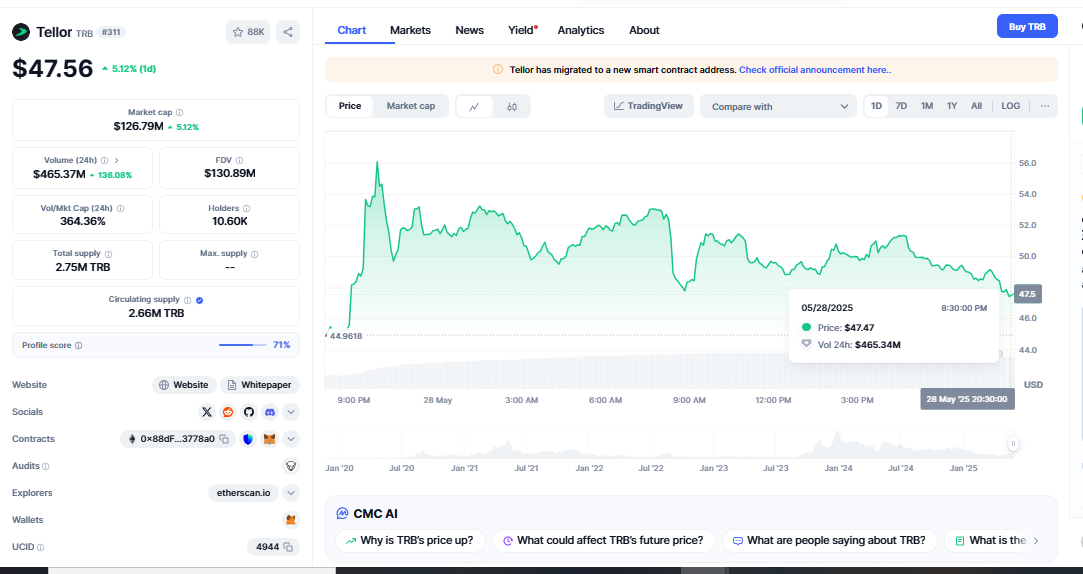Viewport: 1083px width, 574px height.
Task: Click the audit firm icon in Audits row
Action: coord(291,466)
